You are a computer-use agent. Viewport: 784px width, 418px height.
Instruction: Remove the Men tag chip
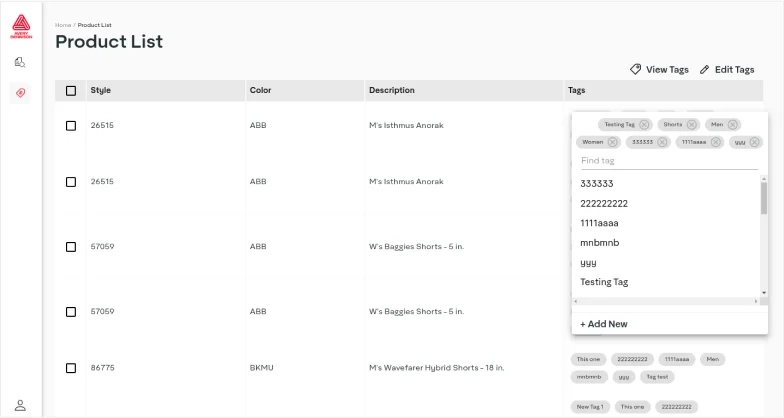(x=733, y=124)
